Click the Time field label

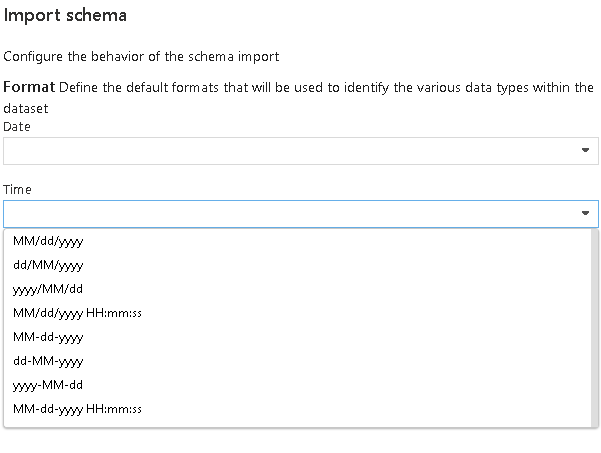click(x=17, y=190)
